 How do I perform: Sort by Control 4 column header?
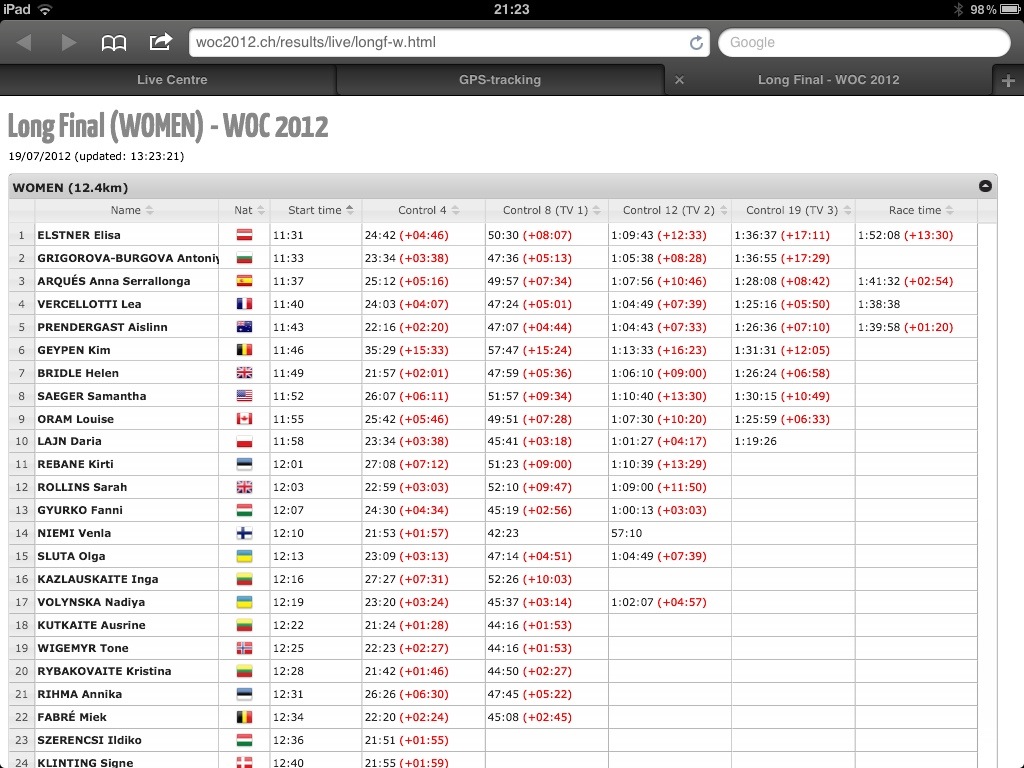pyautogui.click(x=423, y=211)
